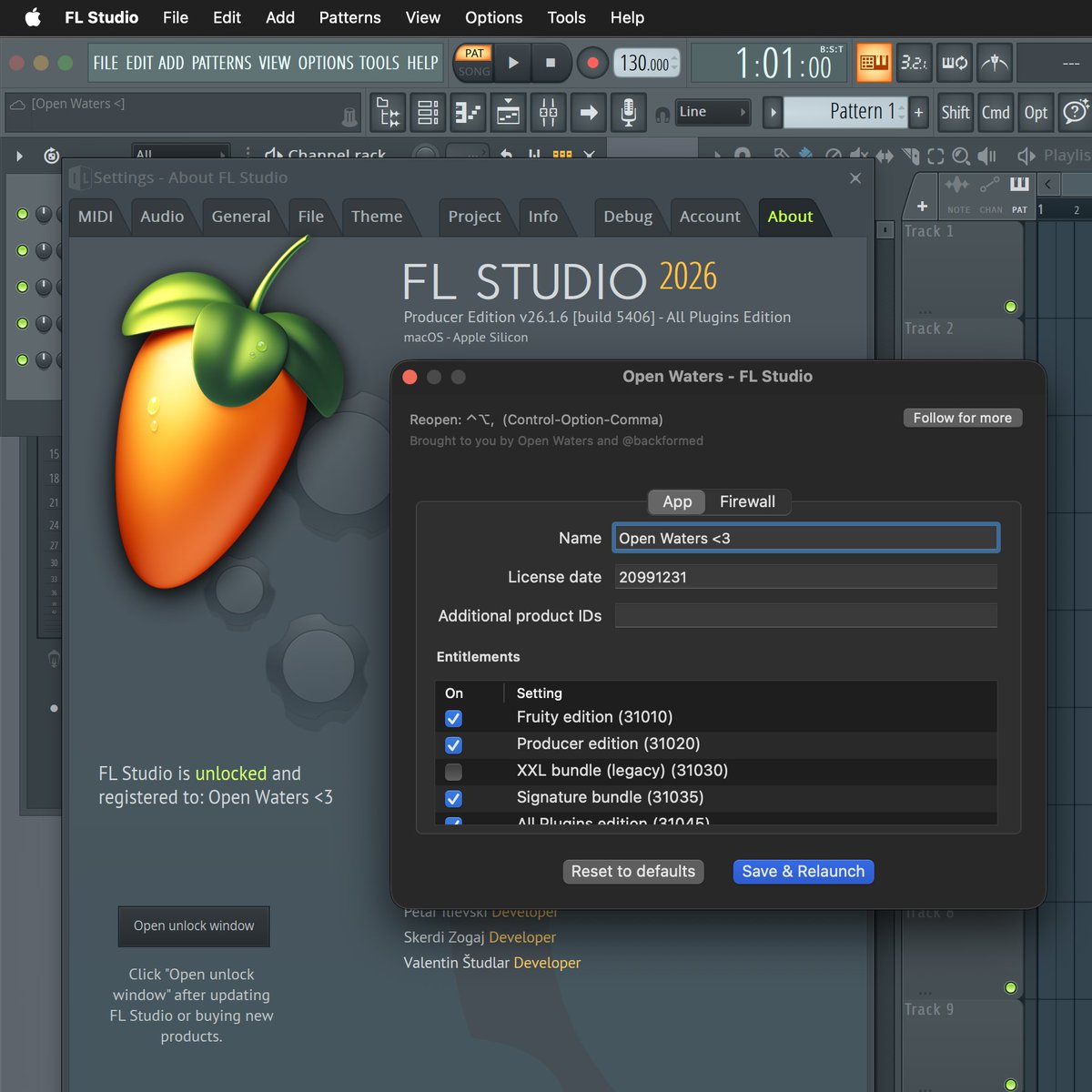Enable the 3-2-1 countdown icon

pos(914,63)
